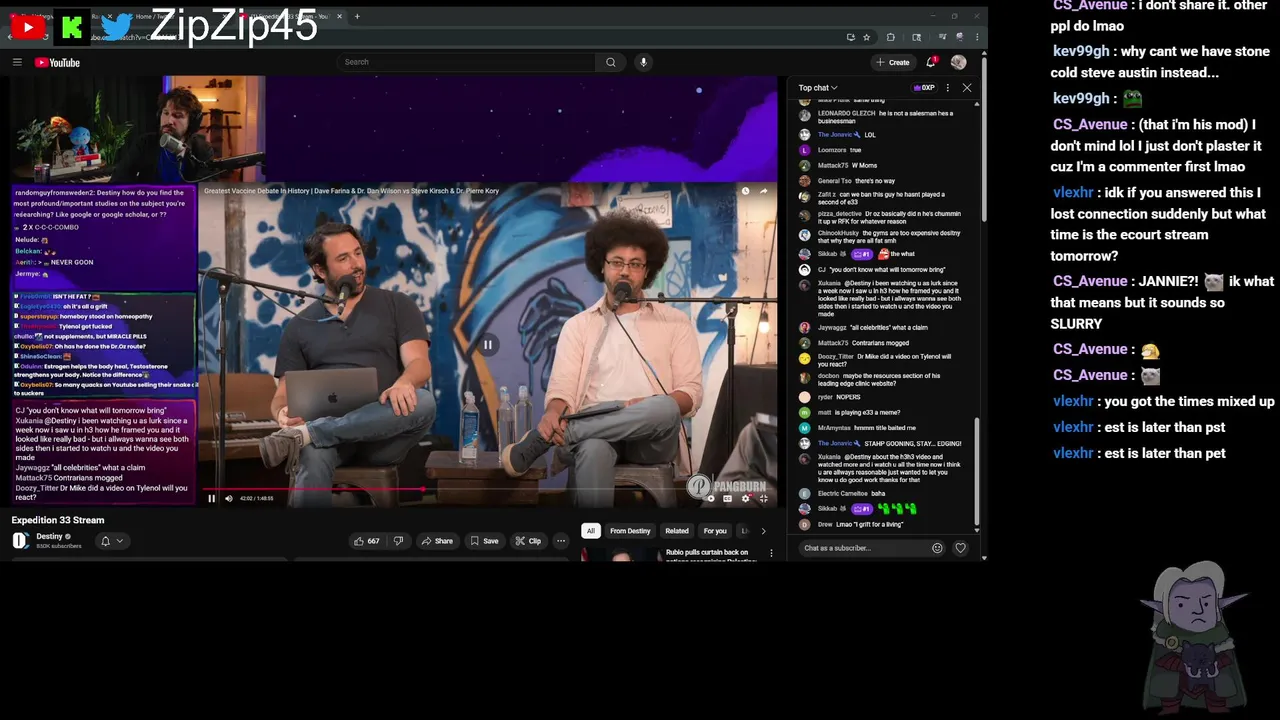The height and width of the screenshot is (720, 1280).
Task: Clip the video with the Clip button
Action: 528,541
